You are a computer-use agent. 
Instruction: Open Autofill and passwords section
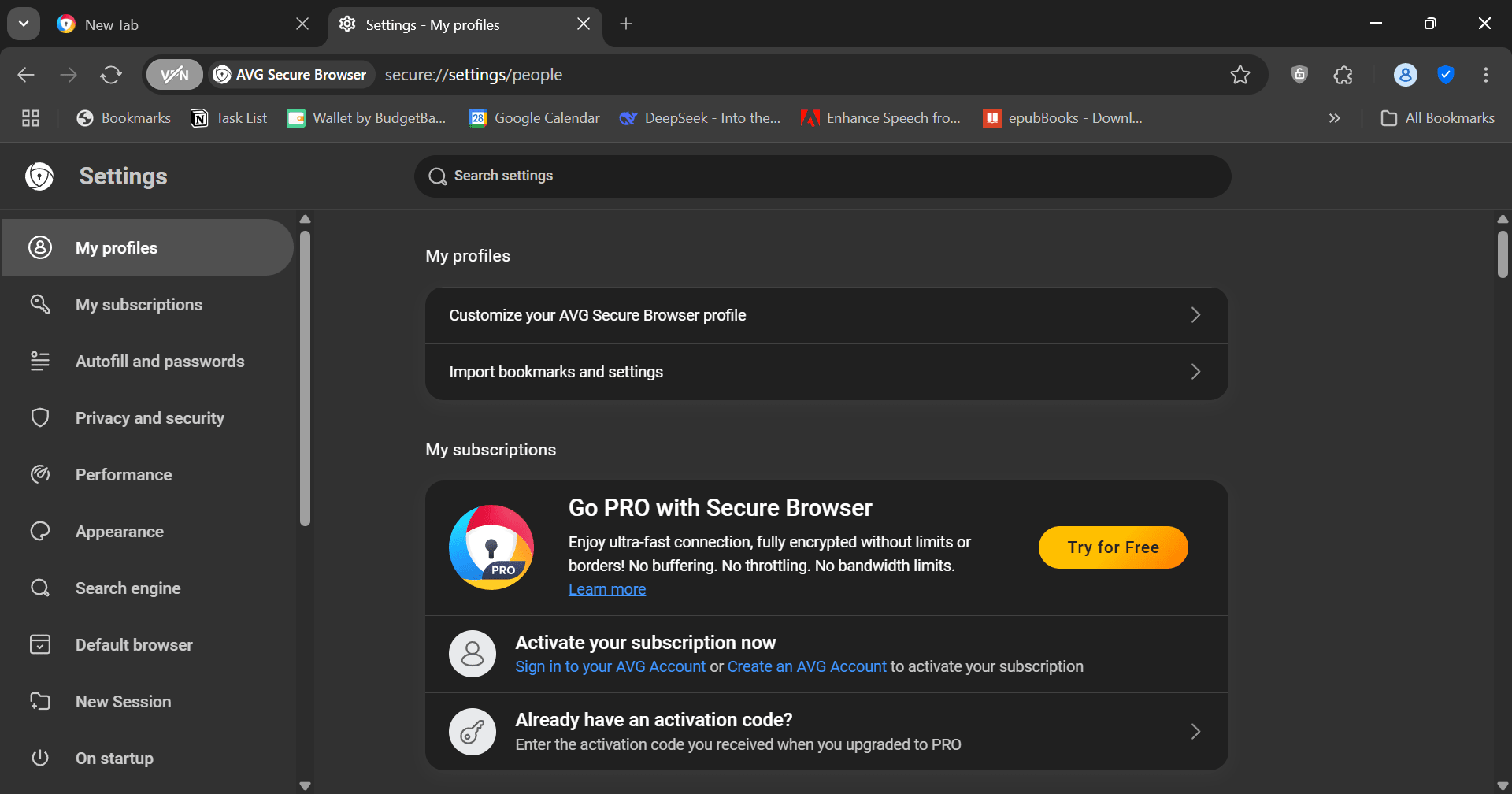(x=147, y=362)
